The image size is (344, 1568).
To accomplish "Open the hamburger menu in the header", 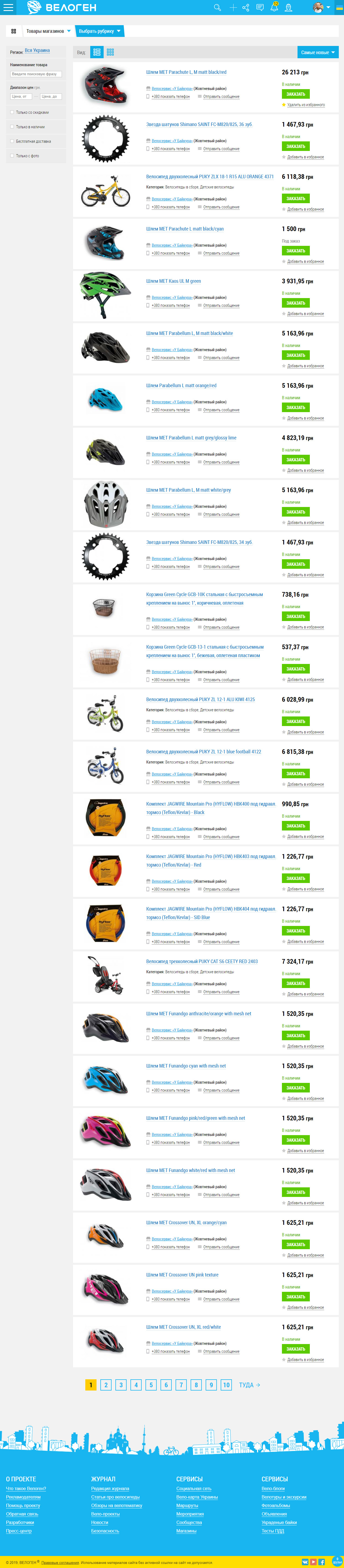I will [8, 7].
